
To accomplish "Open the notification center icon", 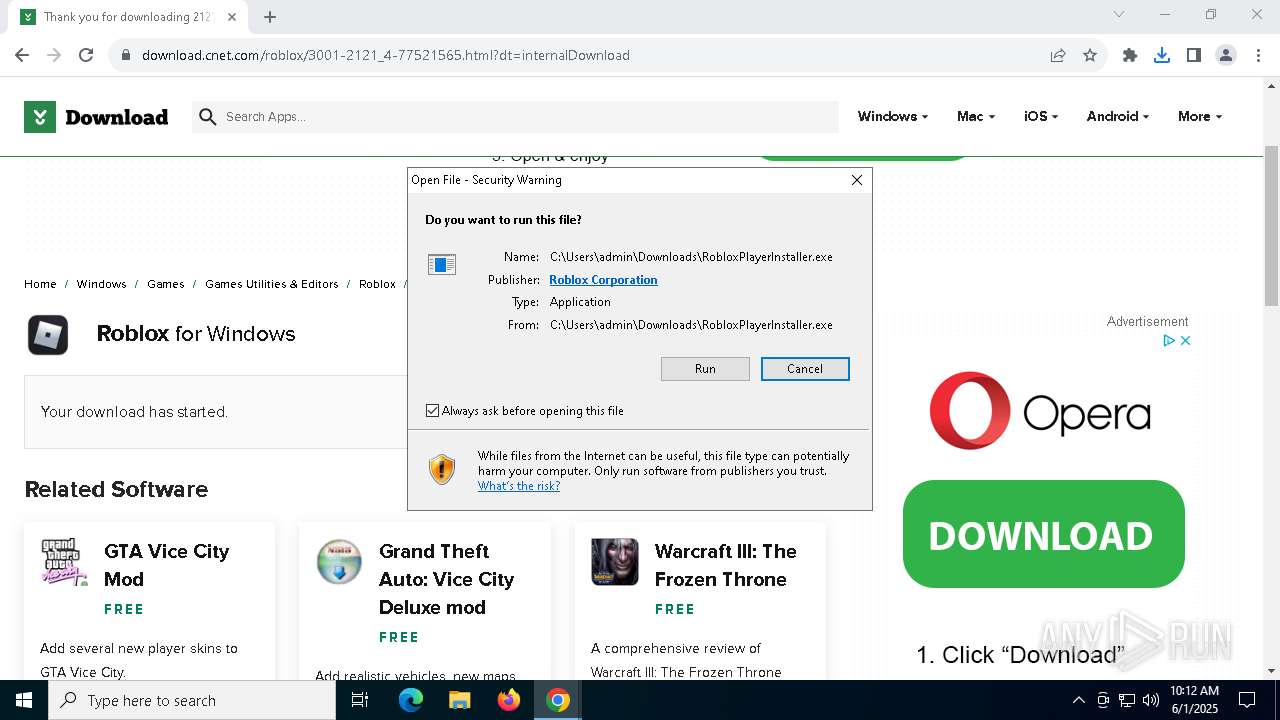I will coord(1247,700).
